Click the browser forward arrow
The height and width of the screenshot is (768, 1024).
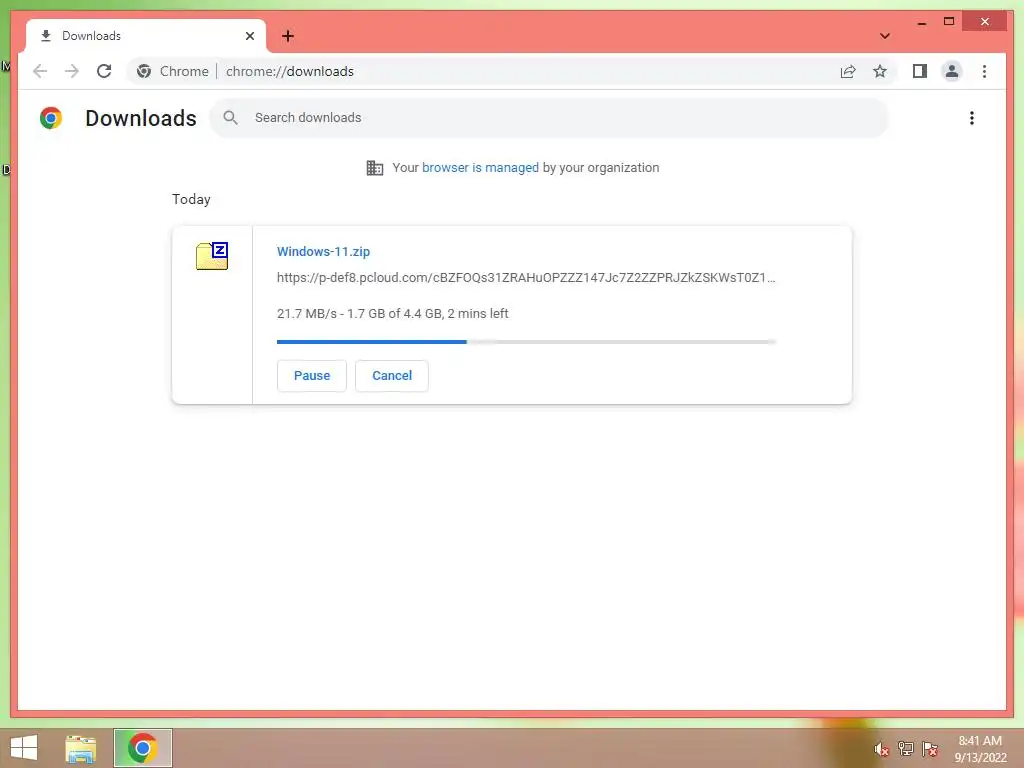pyautogui.click(x=72, y=71)
